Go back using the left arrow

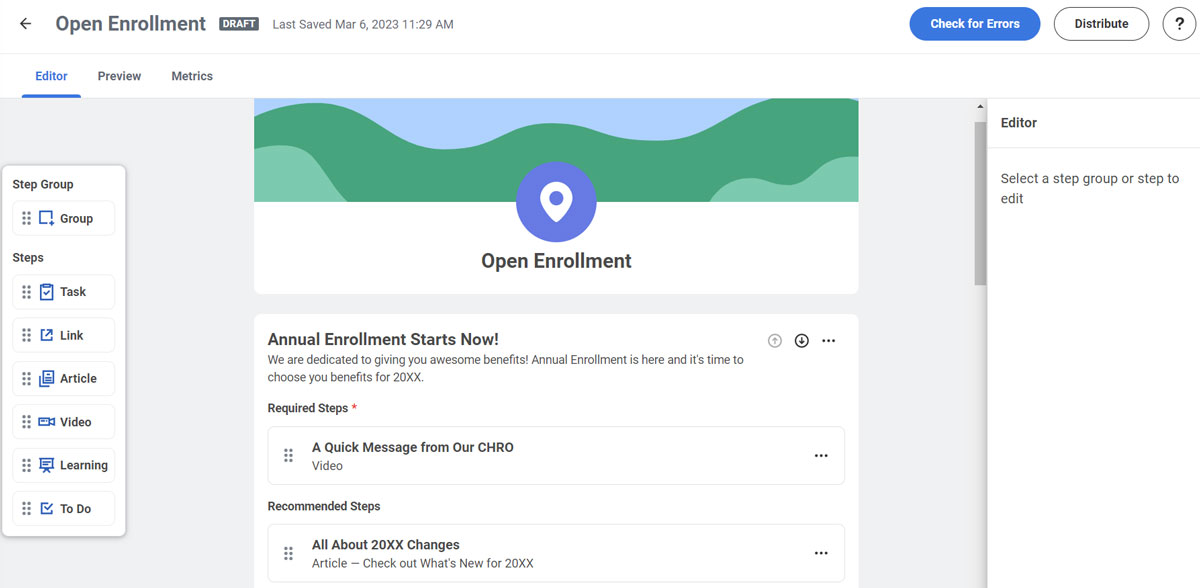coord(25,24)
